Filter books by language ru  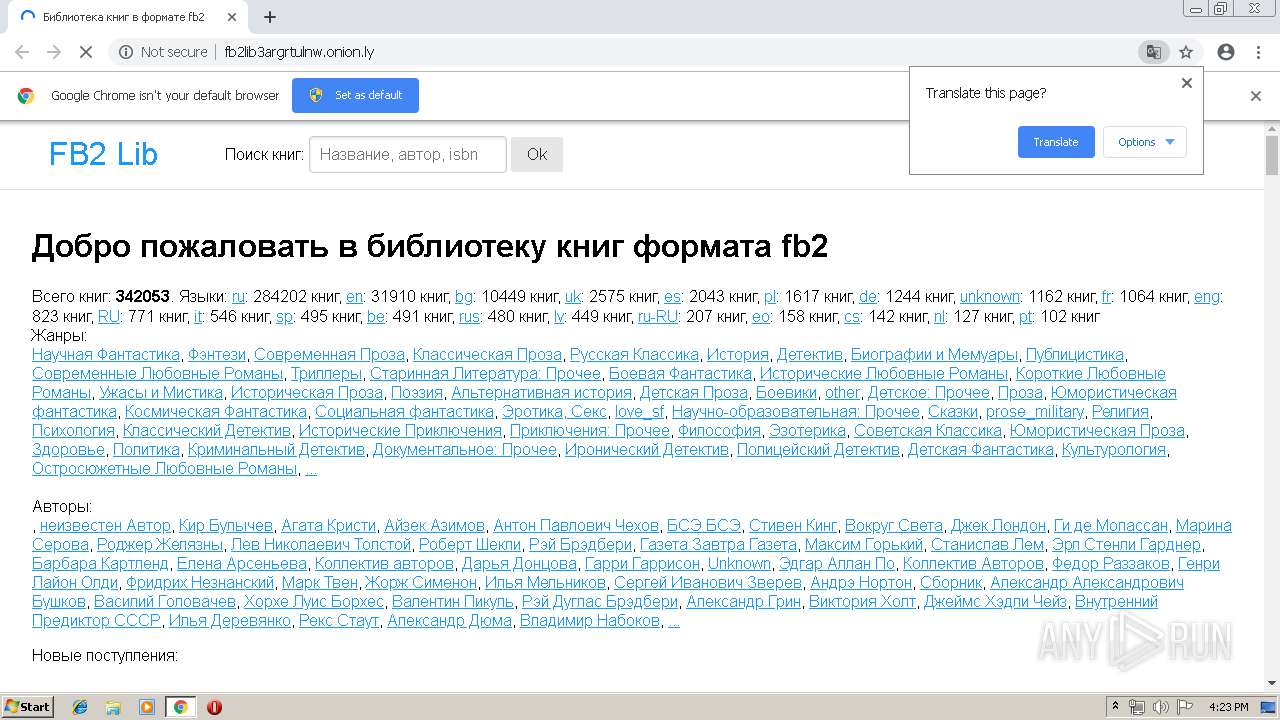coord(238,297)
